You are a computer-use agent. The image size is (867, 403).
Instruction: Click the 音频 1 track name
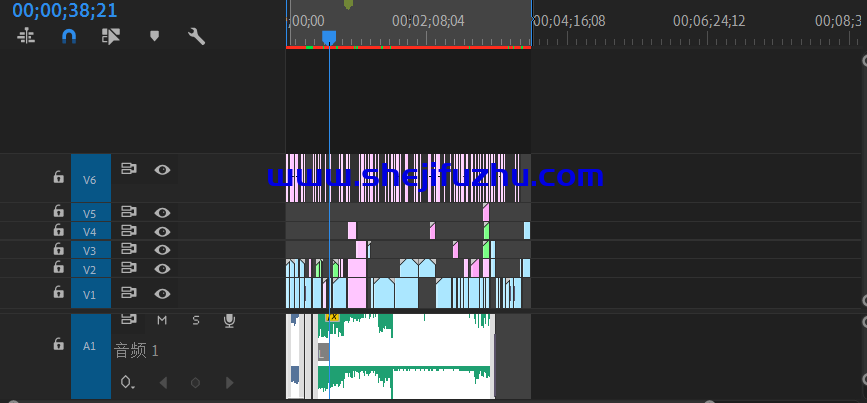click(x=136, y=350)
